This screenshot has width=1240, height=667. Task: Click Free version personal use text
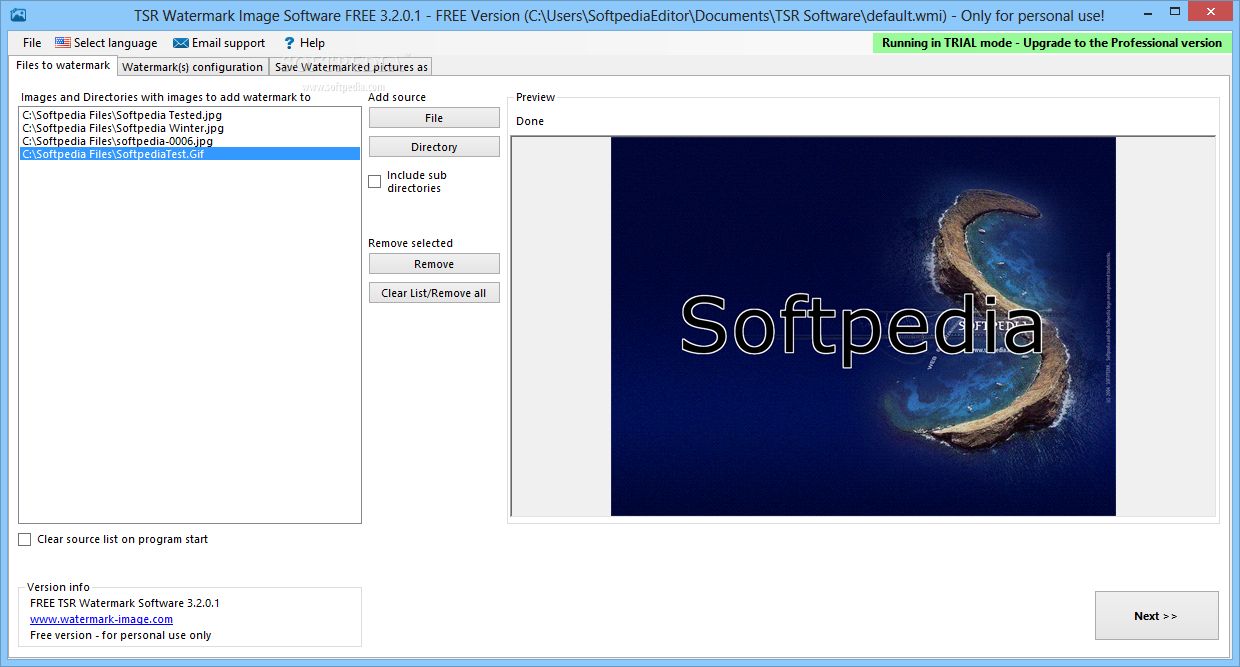click(x=120, y=635)
